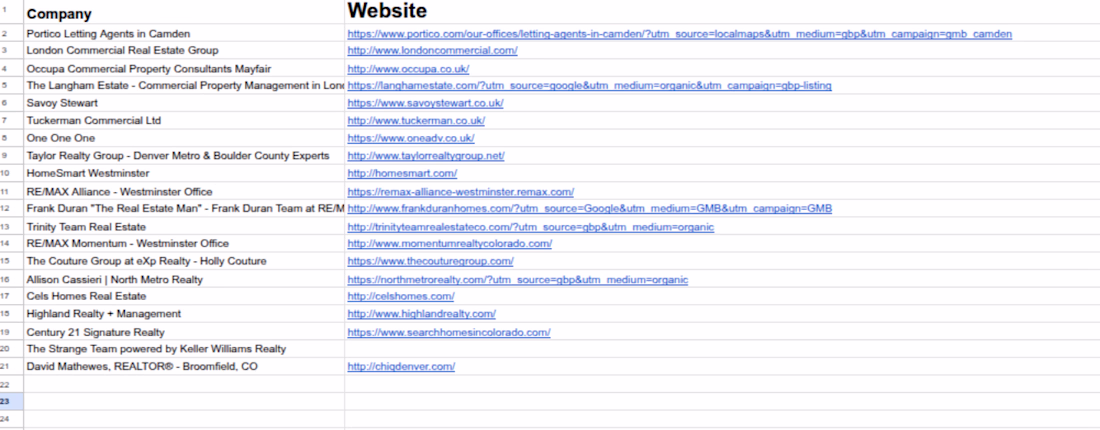Screen dimensions: 1100x430
Task: Visit the savoystewart.co.uk link
Action: pyautogui.click(x=425, y=103)
